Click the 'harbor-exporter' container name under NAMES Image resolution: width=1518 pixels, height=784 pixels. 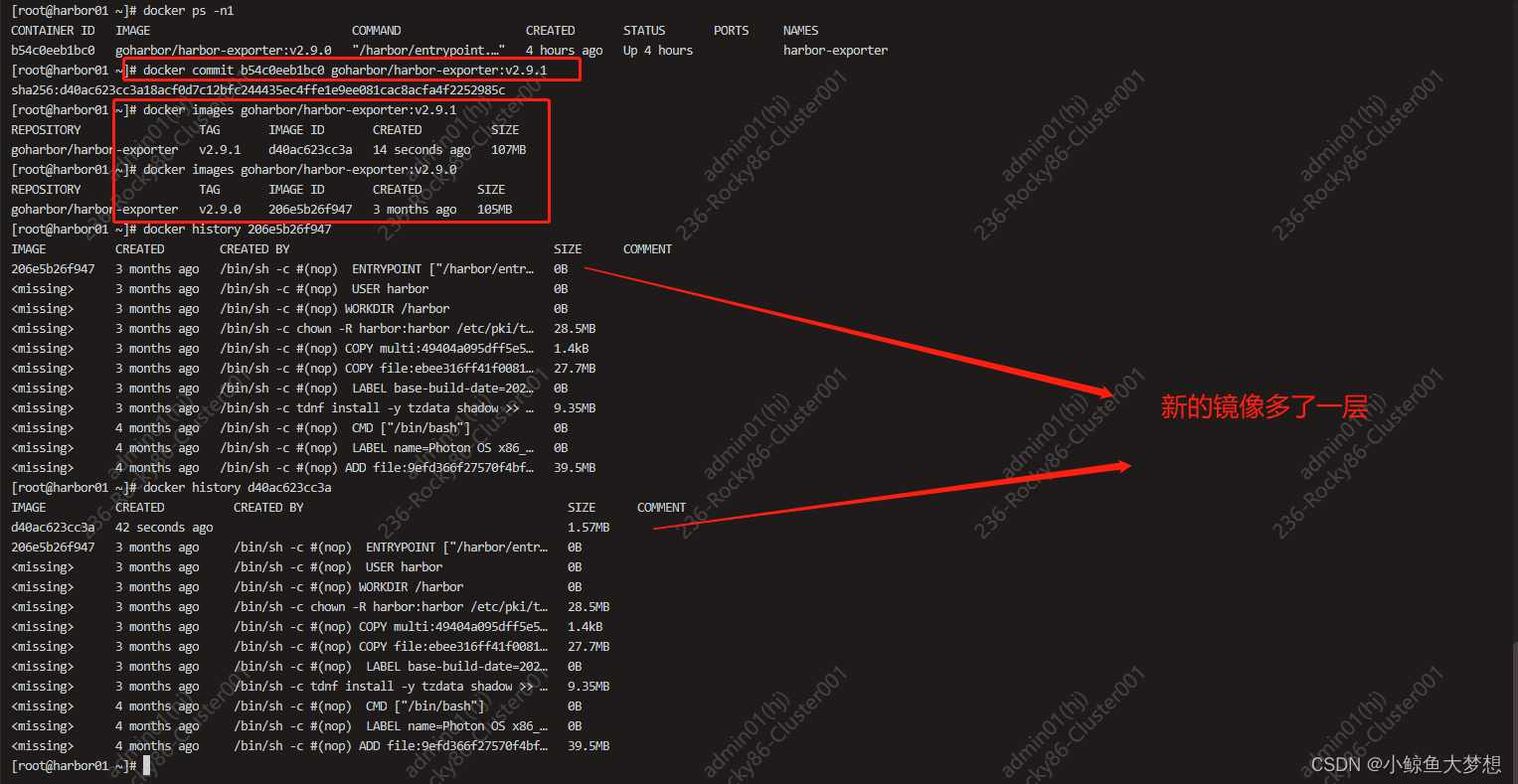835,51
